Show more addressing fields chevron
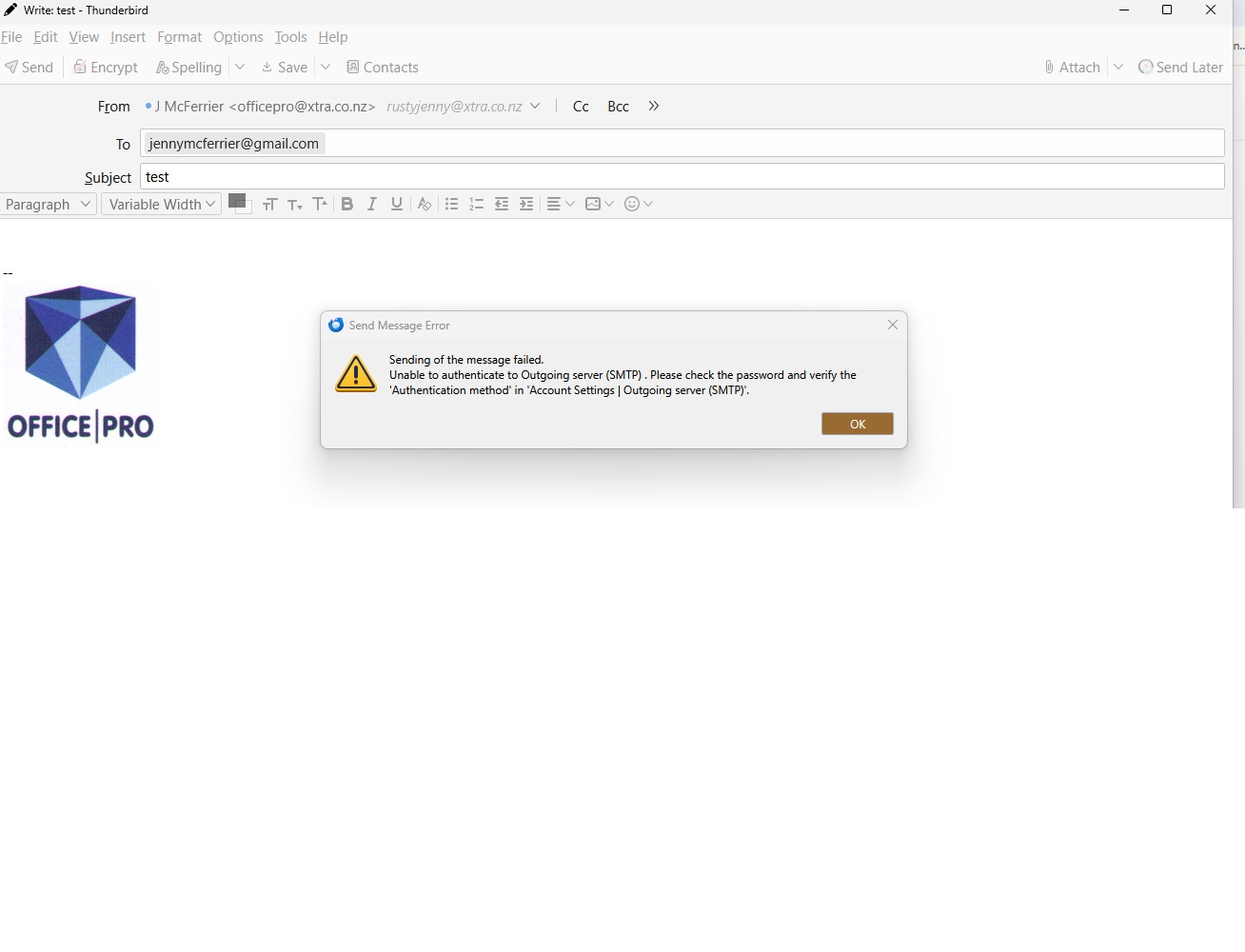Viewport: 1245px width, 952px height. [654, 106]
